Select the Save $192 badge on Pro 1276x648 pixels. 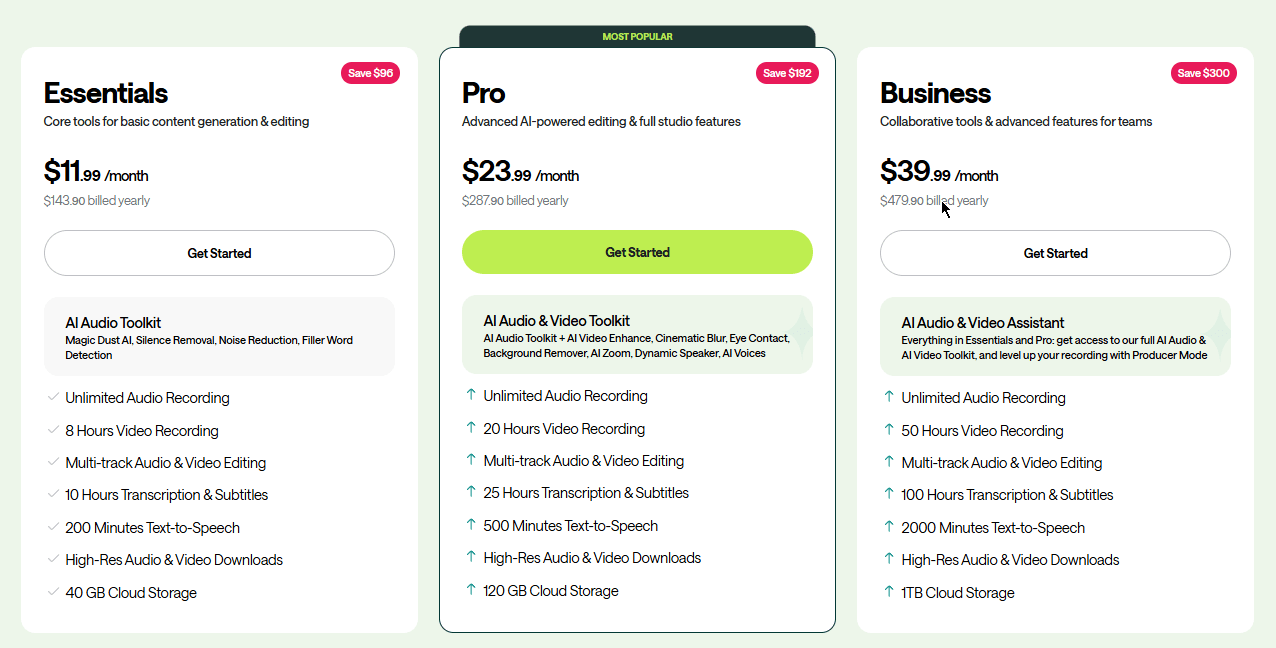tap(787, 72)
